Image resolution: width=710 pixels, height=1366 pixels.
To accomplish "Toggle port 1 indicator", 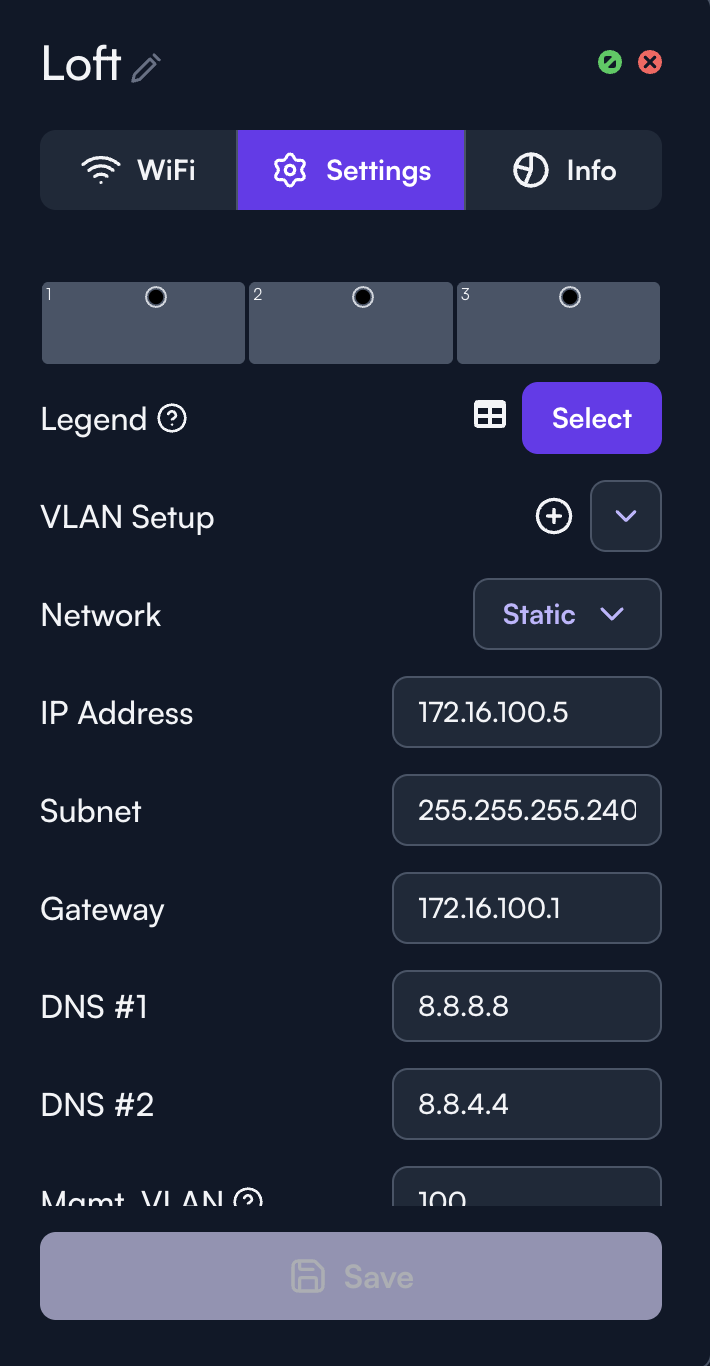I will (156, 297).
